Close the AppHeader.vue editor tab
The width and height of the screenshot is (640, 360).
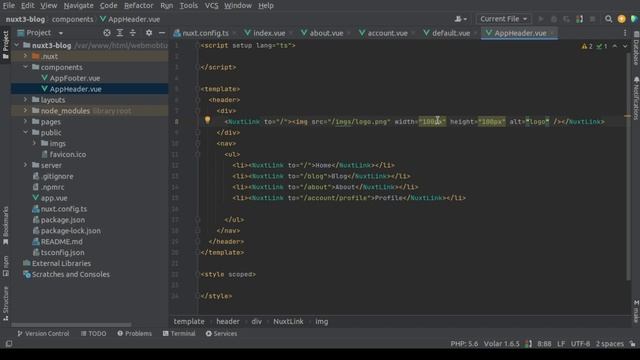coord(552,33)
